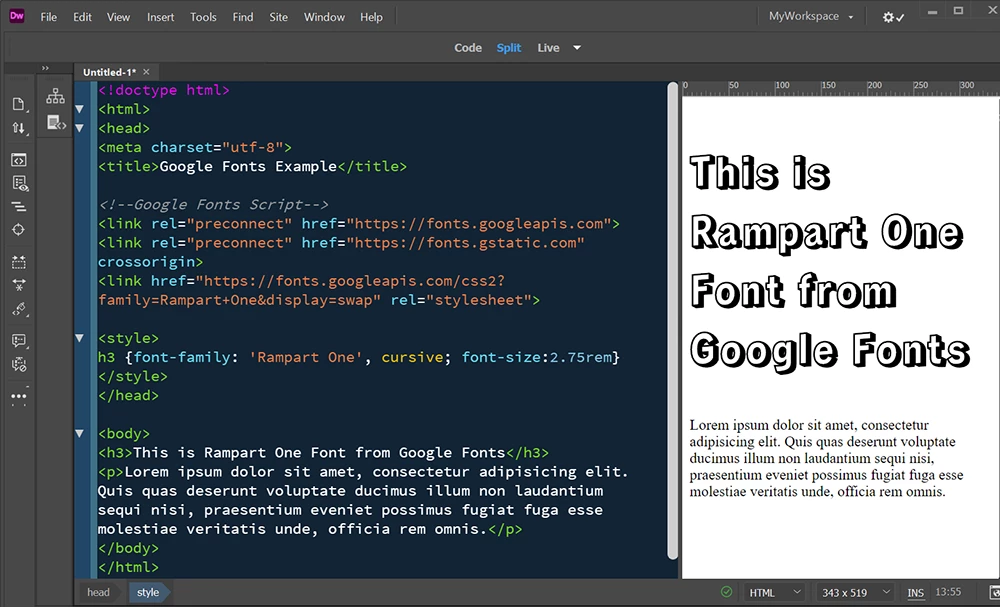Click the Select Parent Tag icon
Viewport: 1000px width, 607px height.
coord(19,310)
